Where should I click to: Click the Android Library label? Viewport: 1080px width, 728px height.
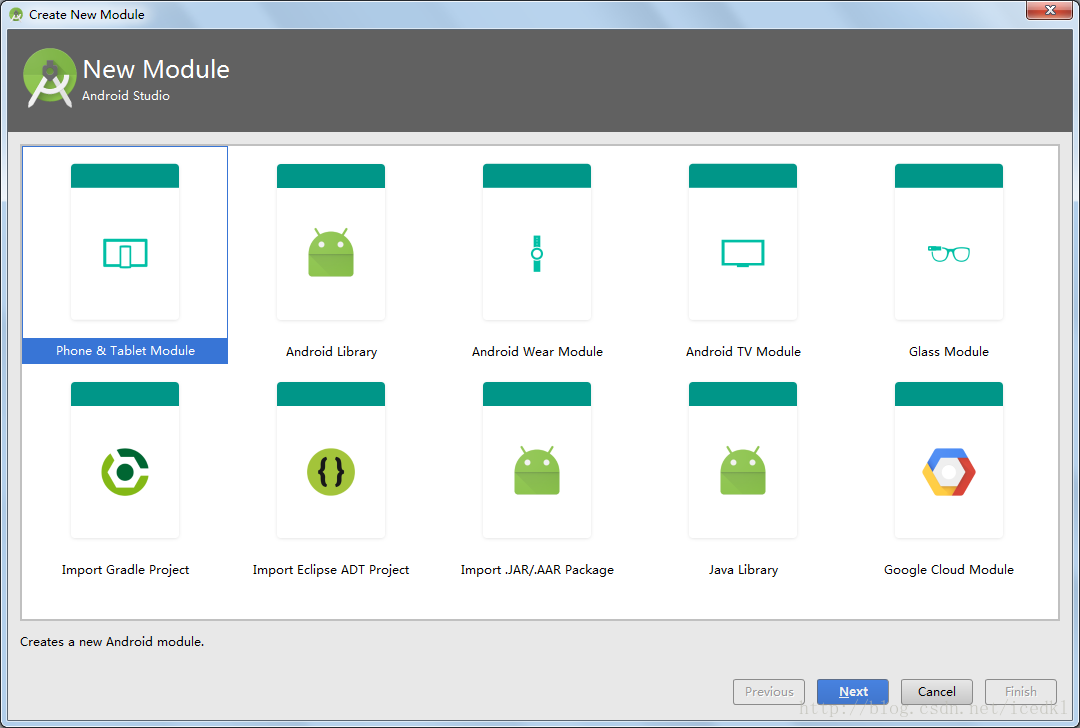331,351
